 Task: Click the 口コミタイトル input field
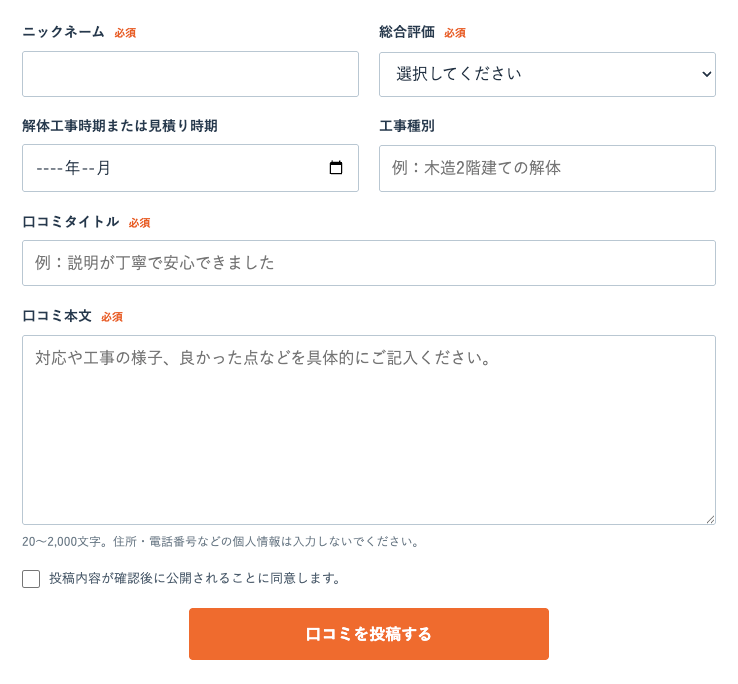(369, 263)
